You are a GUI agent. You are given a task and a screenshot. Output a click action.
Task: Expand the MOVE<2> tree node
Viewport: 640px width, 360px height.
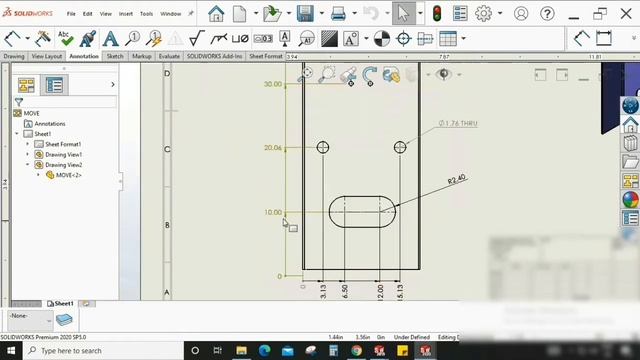pos(38,175)
